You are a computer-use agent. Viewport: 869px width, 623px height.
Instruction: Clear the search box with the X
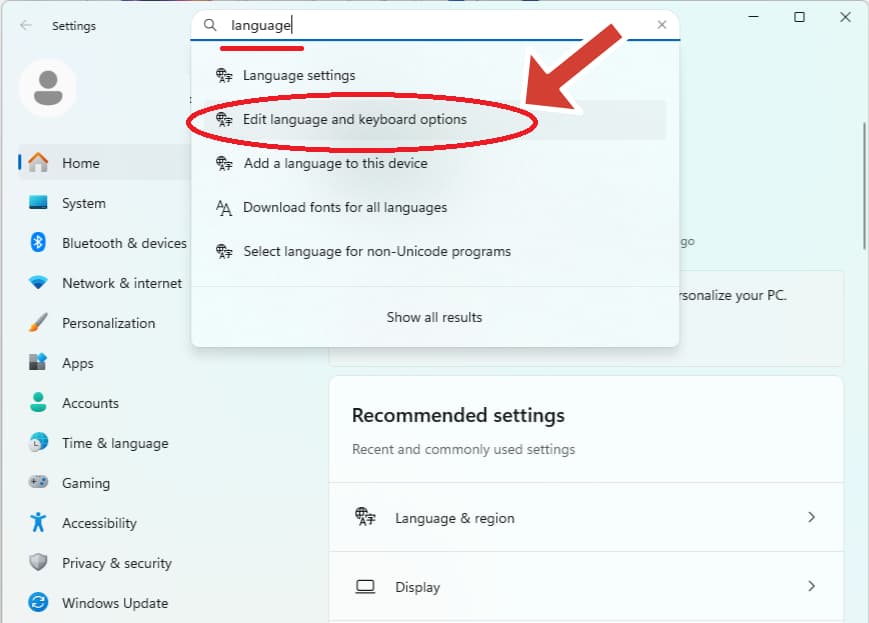point(662,25)
